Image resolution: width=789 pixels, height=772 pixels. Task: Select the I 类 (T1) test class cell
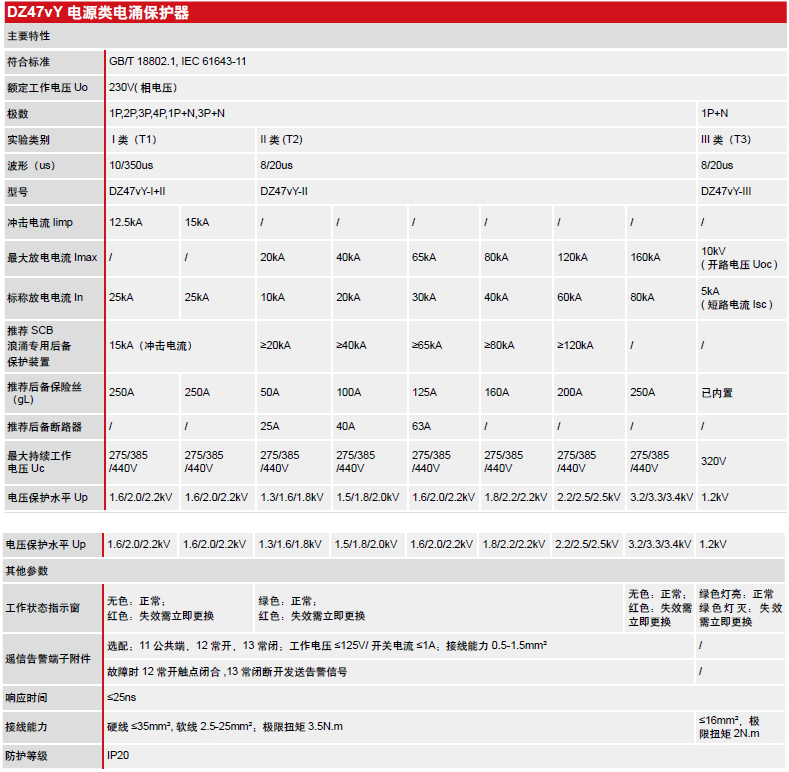tap(133, 140)
